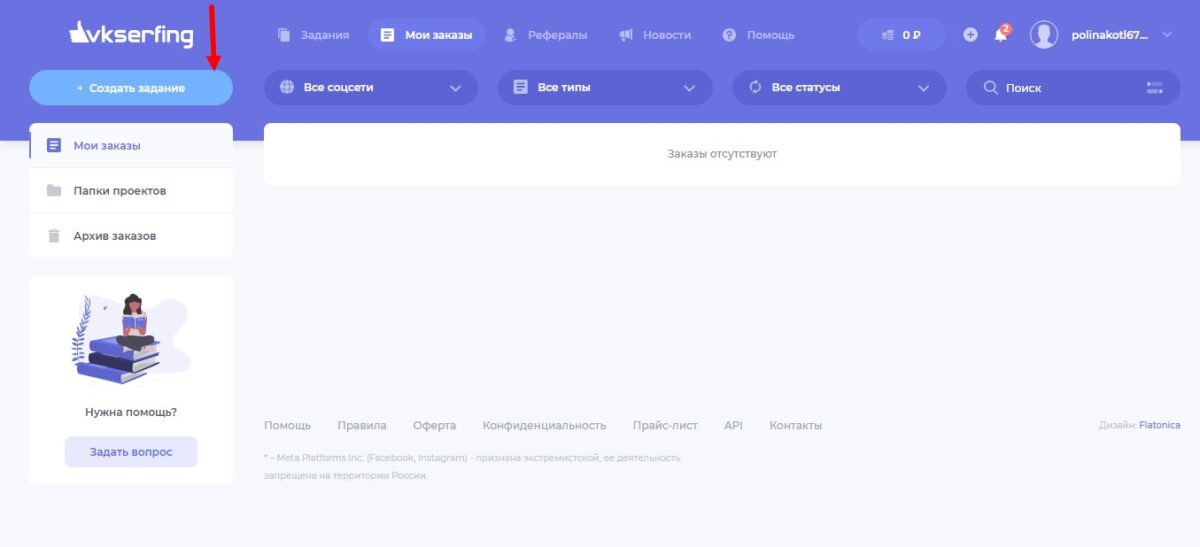
Task: Click the search filter settings icon
Action: (1156, 88)
